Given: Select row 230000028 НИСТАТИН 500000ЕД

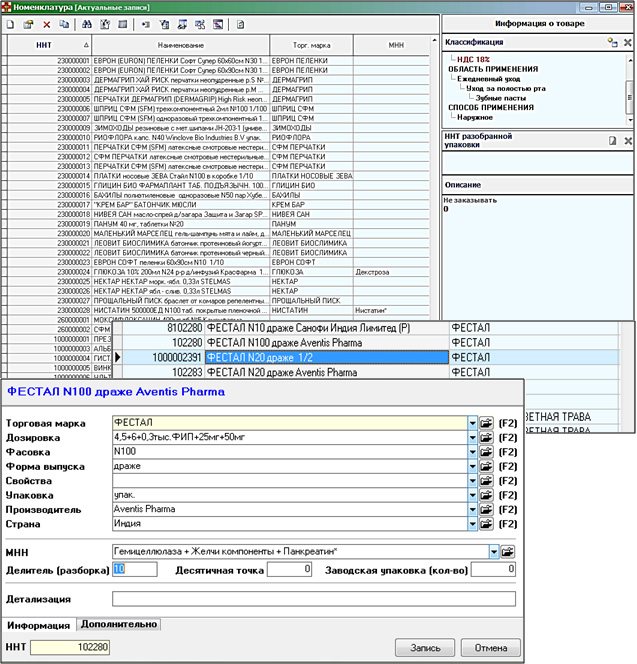Looking at the screenshot, I should point(218,310).
